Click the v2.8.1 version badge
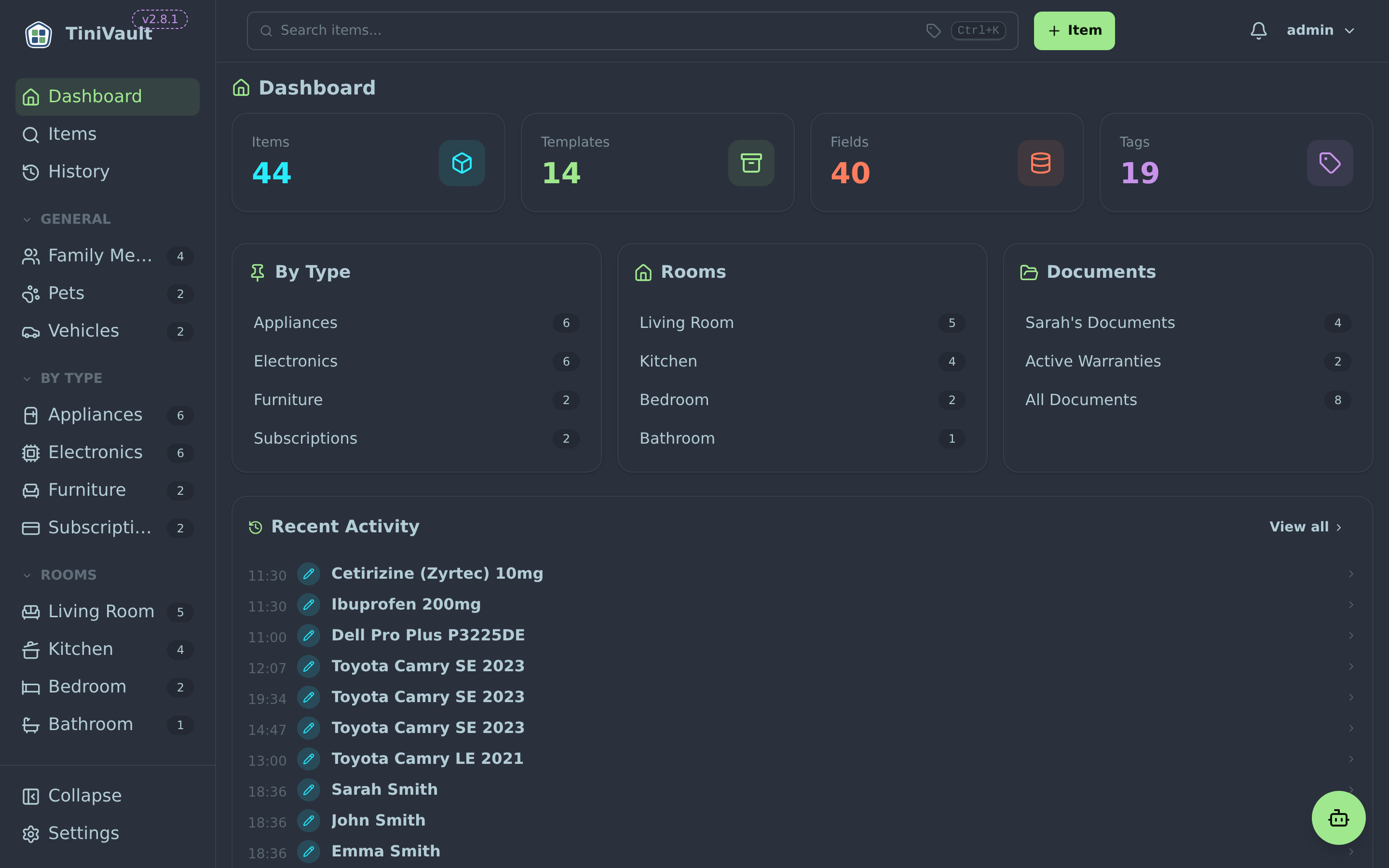 (160, 19)
